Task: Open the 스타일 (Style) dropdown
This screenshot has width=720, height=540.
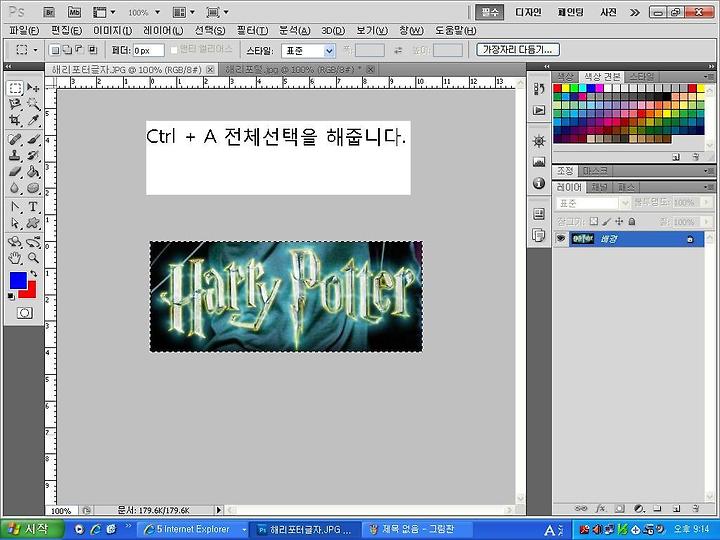Action: (309, 51)
